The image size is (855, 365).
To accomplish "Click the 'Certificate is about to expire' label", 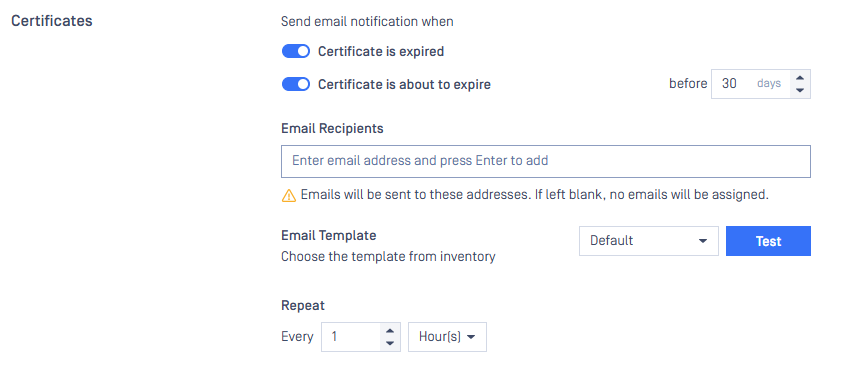I will pyautogui.click(x=404, y=85).
